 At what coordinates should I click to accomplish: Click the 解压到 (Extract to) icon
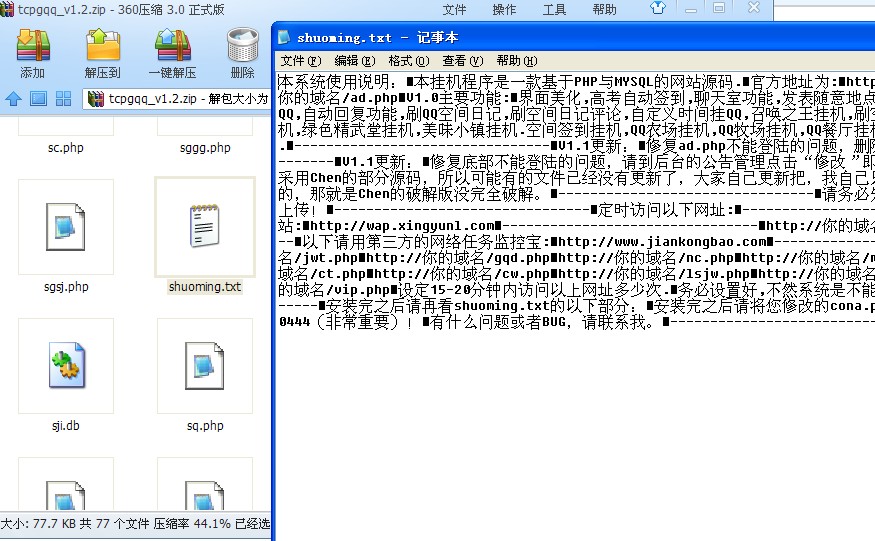[103, 45]
